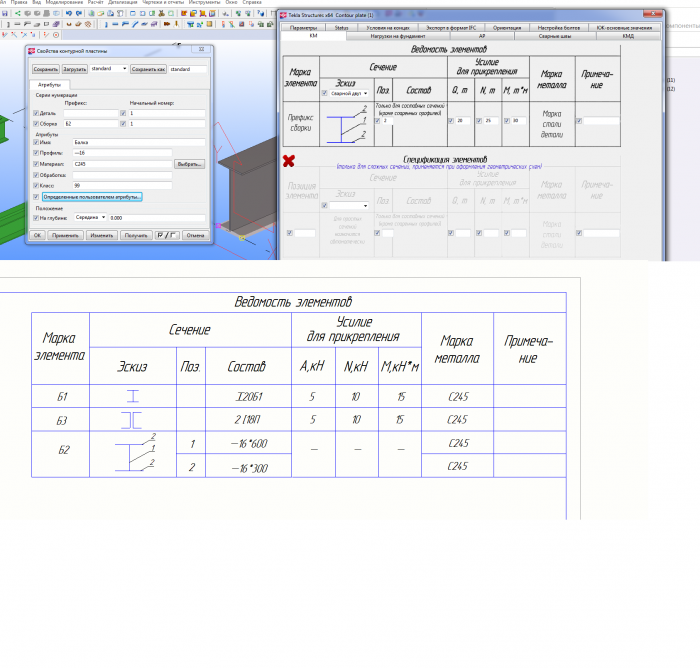Open the standard settings dropdown
Image resolution: width=700 pixels, height=668 pixels.
click(108, 69)
